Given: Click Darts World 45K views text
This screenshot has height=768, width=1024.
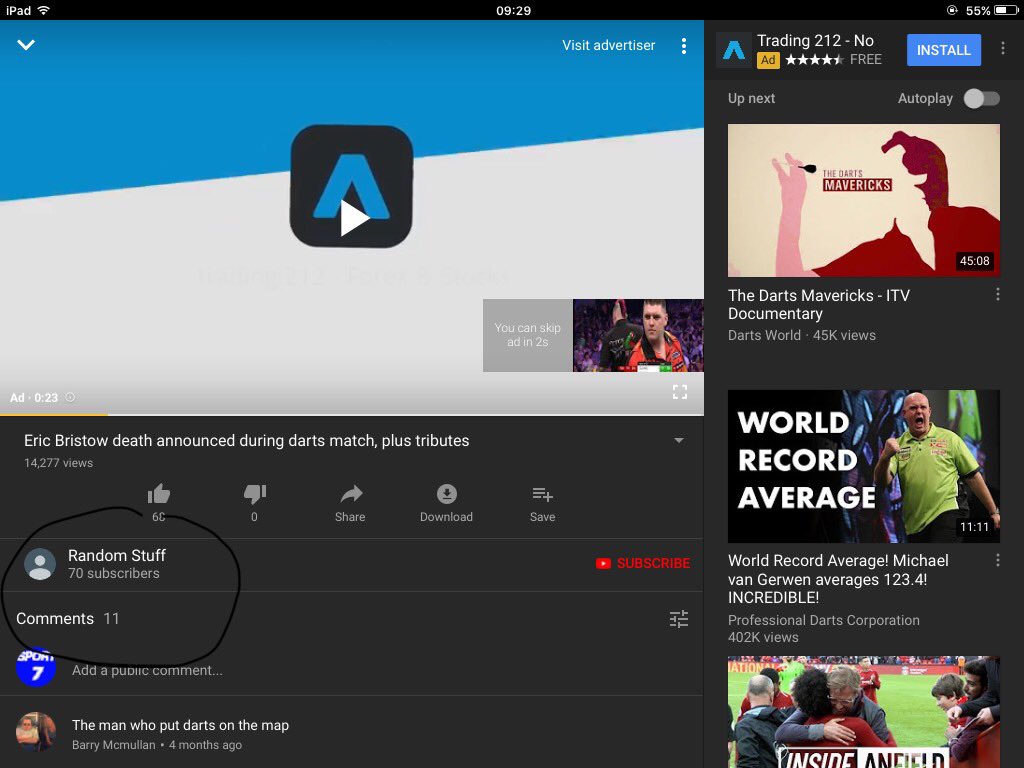Looking at the screenshot, I should (x=802, y=335).
